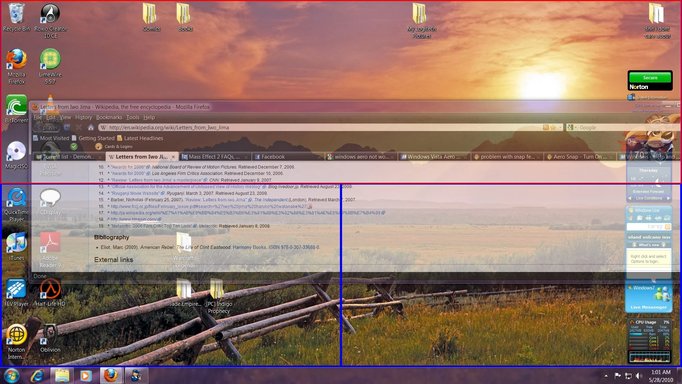The height and width of the screenshot is (384, 682).
Task: Open the LimeWire desktop shortcut
Action: (50, 66)
